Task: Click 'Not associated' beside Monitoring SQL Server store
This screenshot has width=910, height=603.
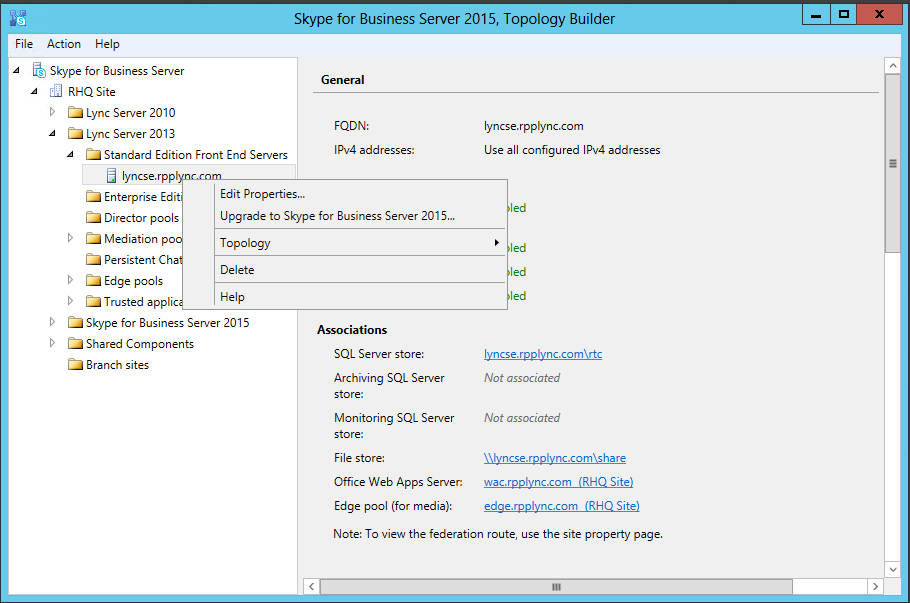Action: coord(522,418)
